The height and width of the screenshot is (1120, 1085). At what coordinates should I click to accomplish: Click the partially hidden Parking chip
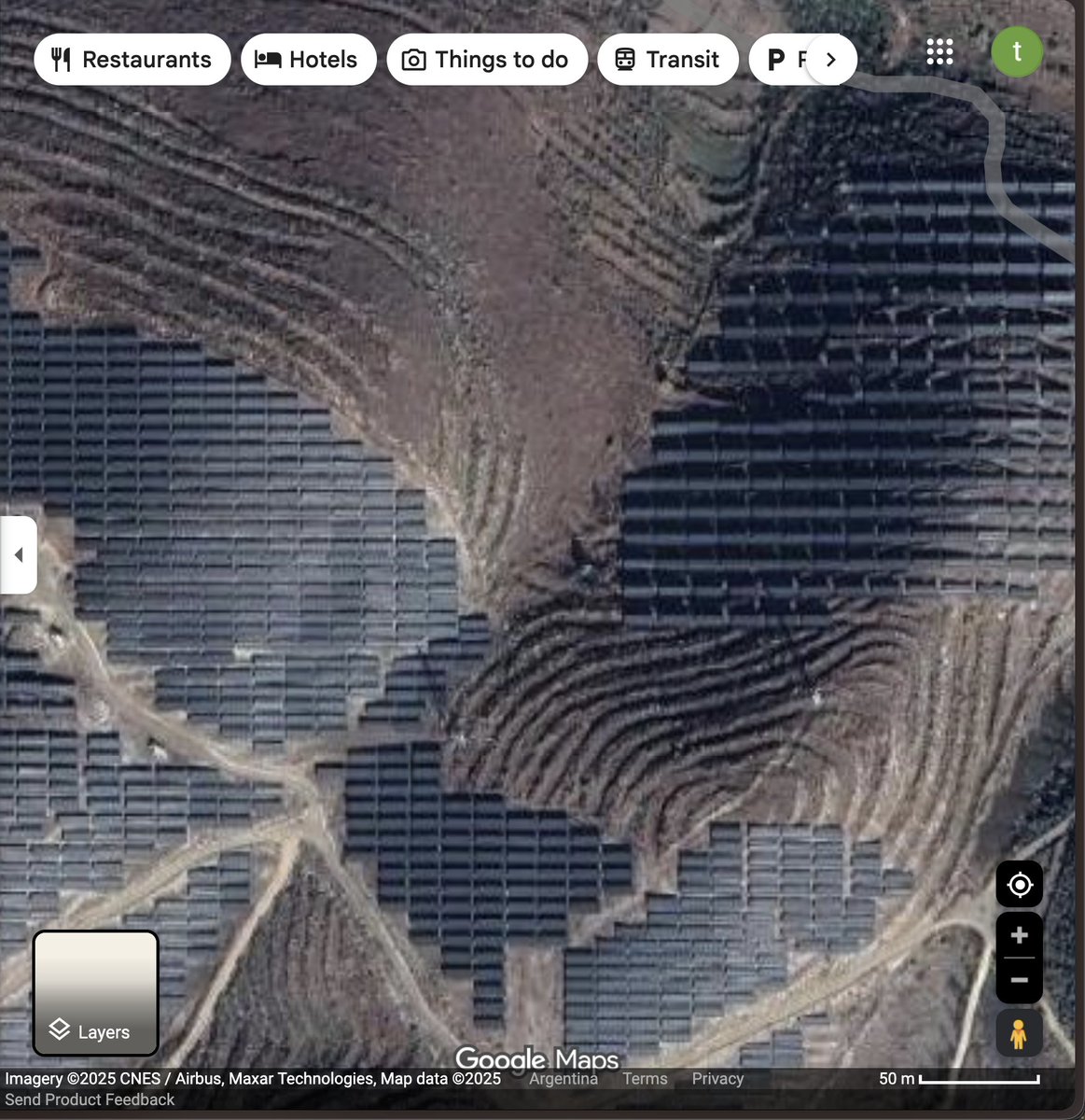click(x=779, y=60)
